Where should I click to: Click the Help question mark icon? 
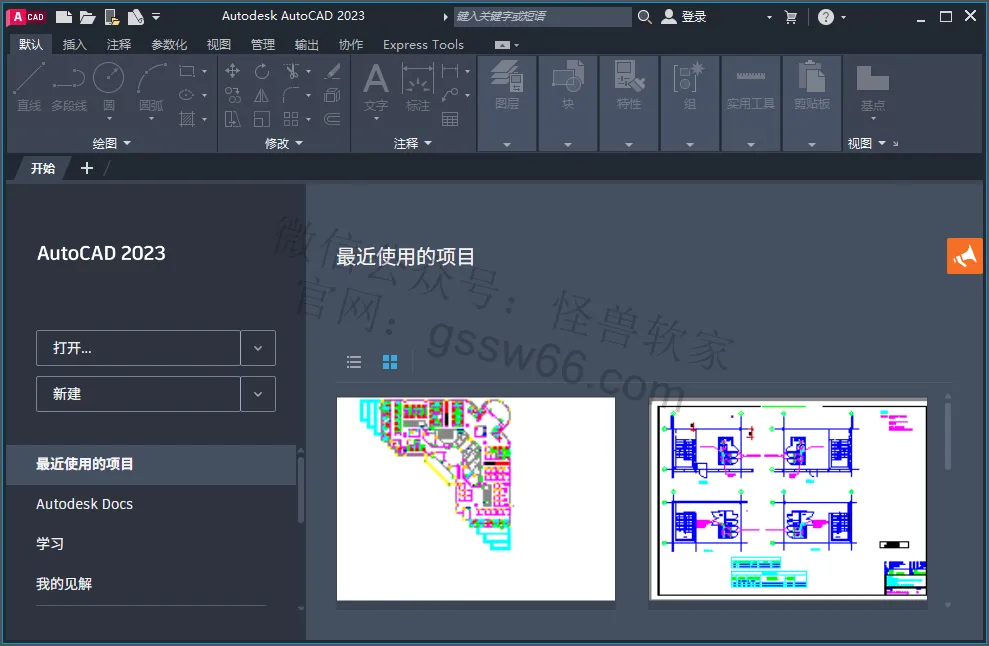[826, 17]
